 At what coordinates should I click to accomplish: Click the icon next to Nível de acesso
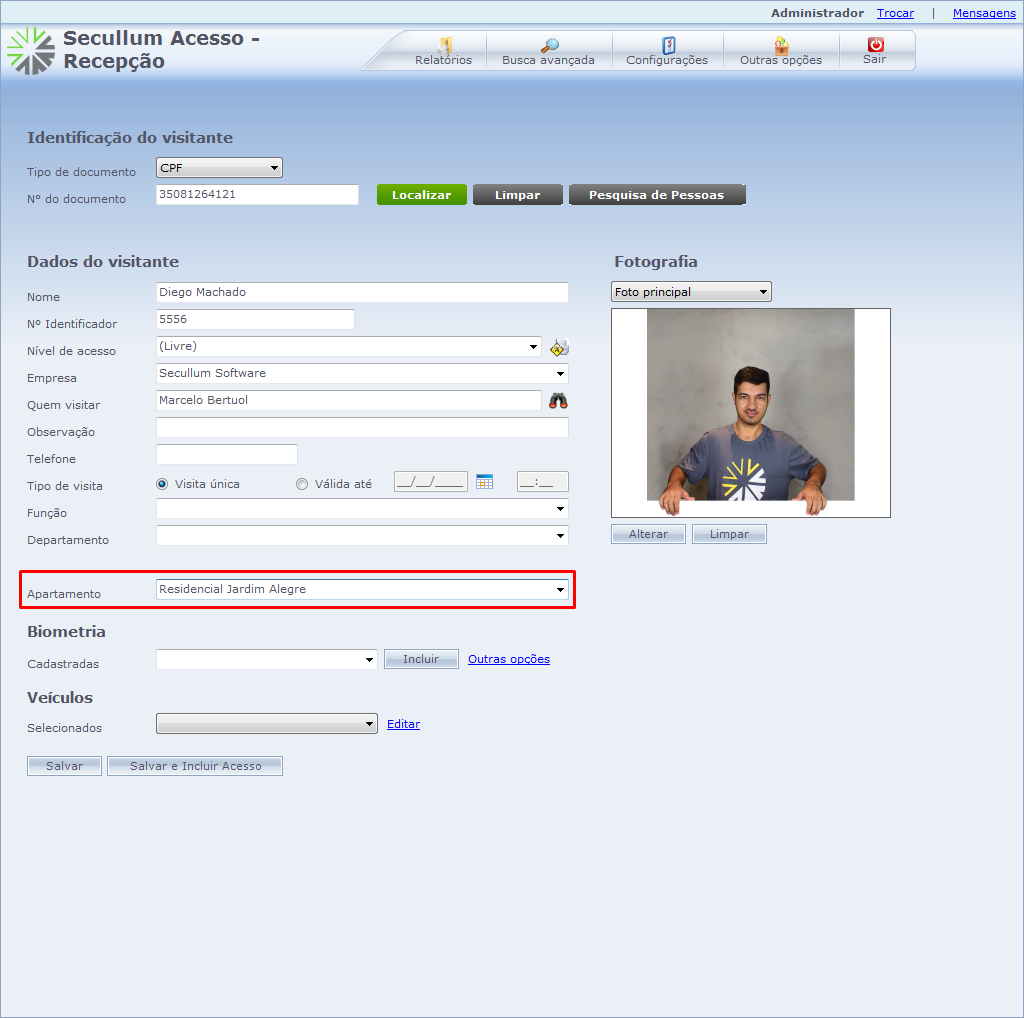click(559, 348)
